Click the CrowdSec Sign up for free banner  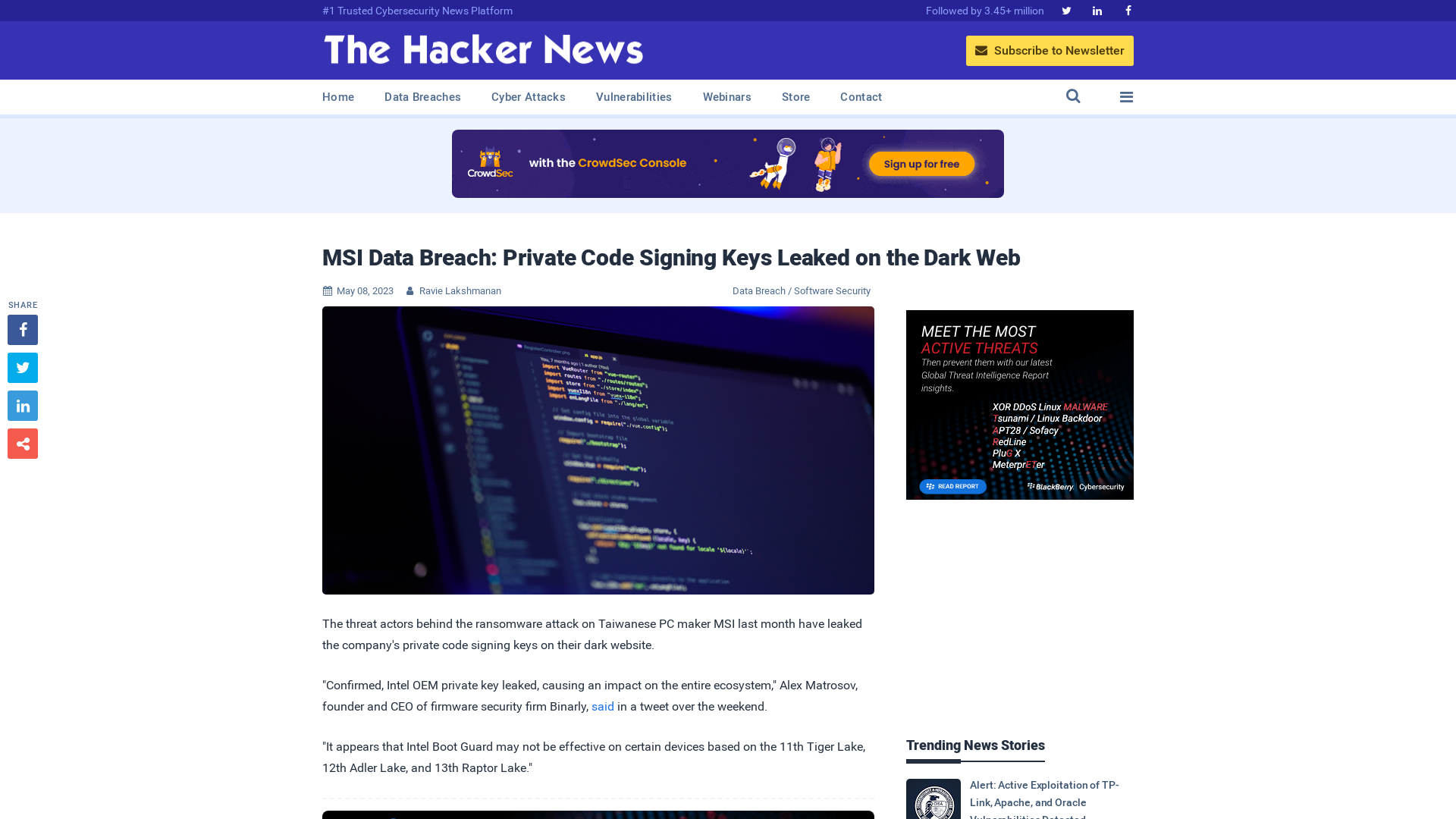[x=922, y=163]
